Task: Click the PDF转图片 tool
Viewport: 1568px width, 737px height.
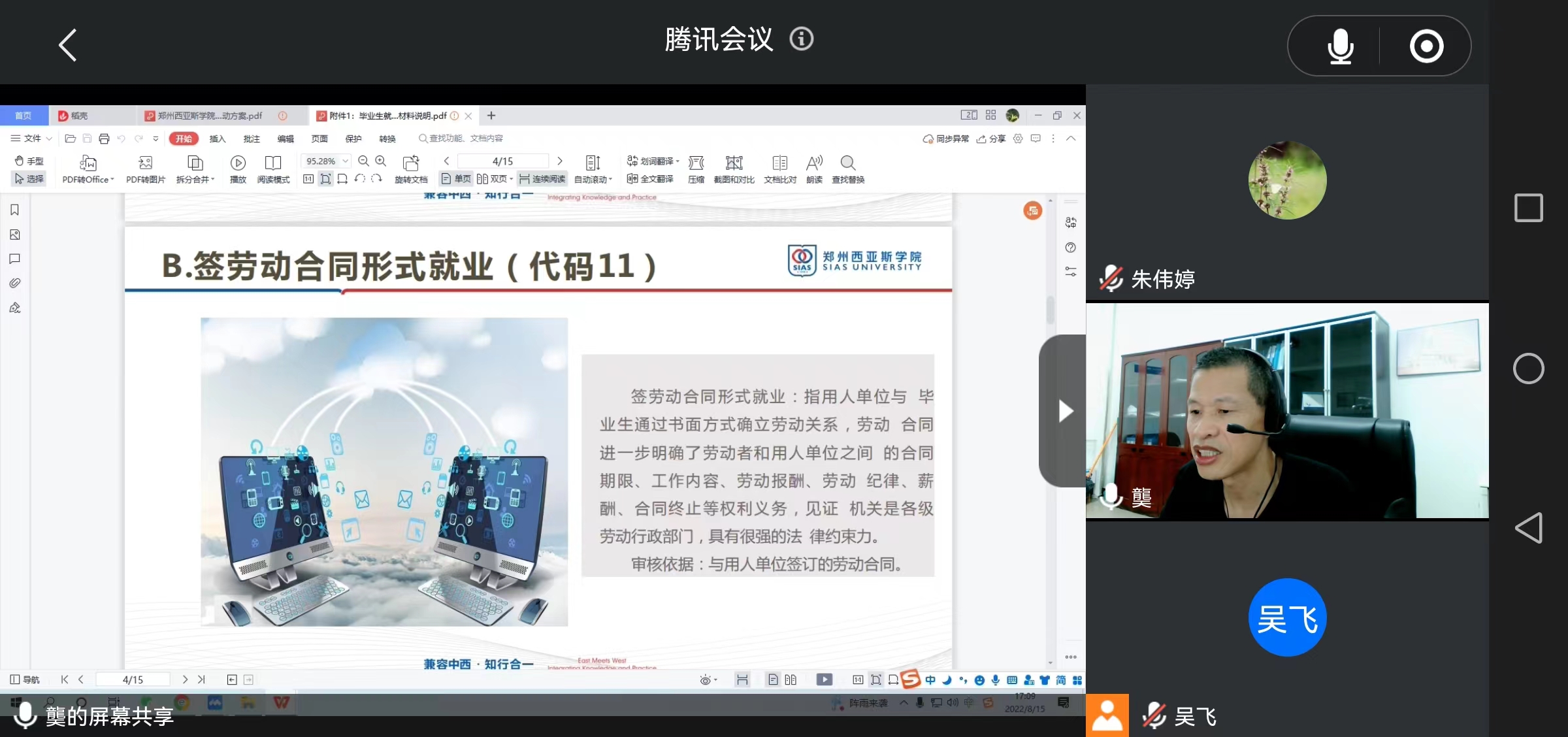Action: click(146, 170)
